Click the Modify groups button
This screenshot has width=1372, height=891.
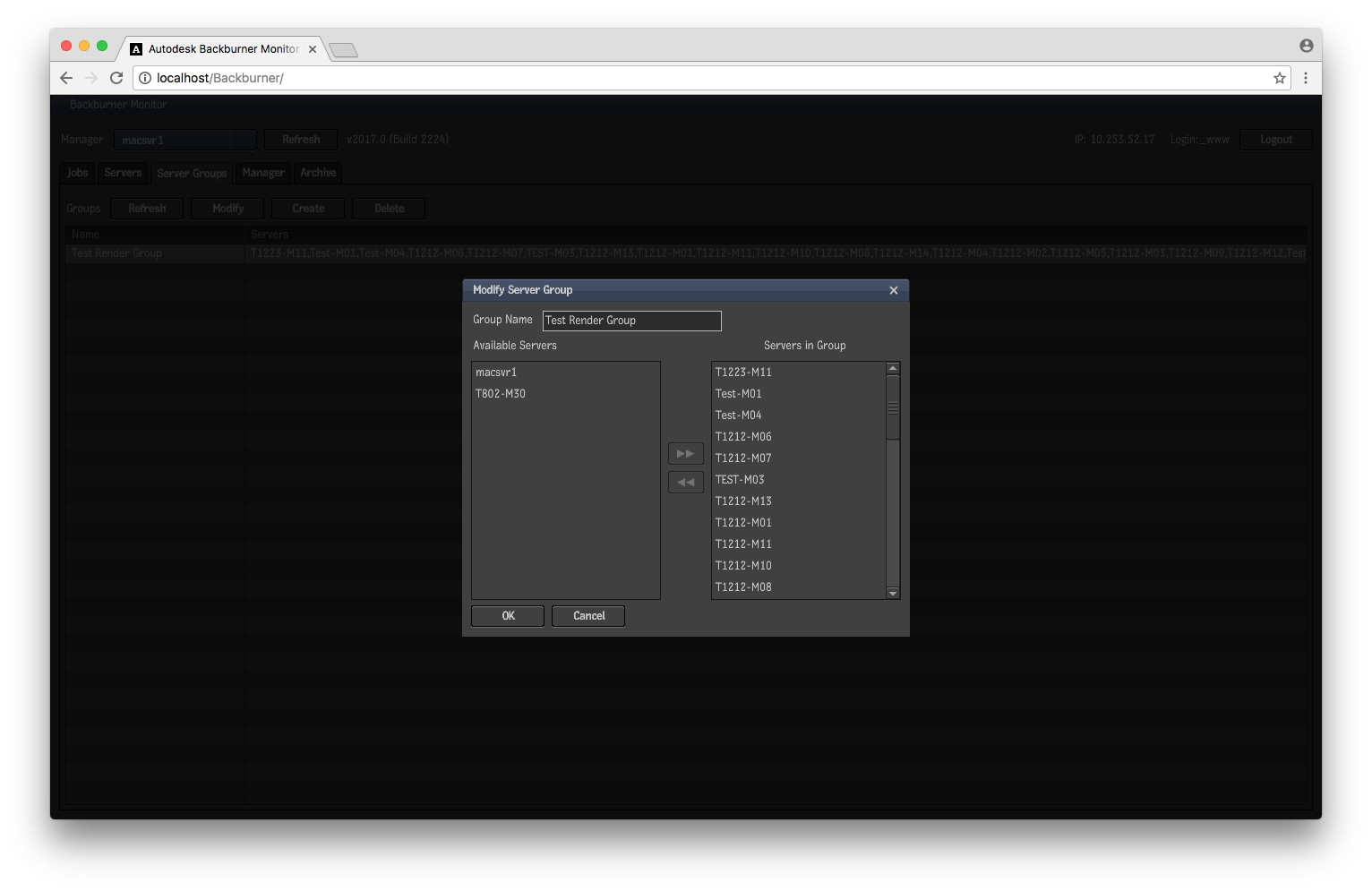(227, 209)
